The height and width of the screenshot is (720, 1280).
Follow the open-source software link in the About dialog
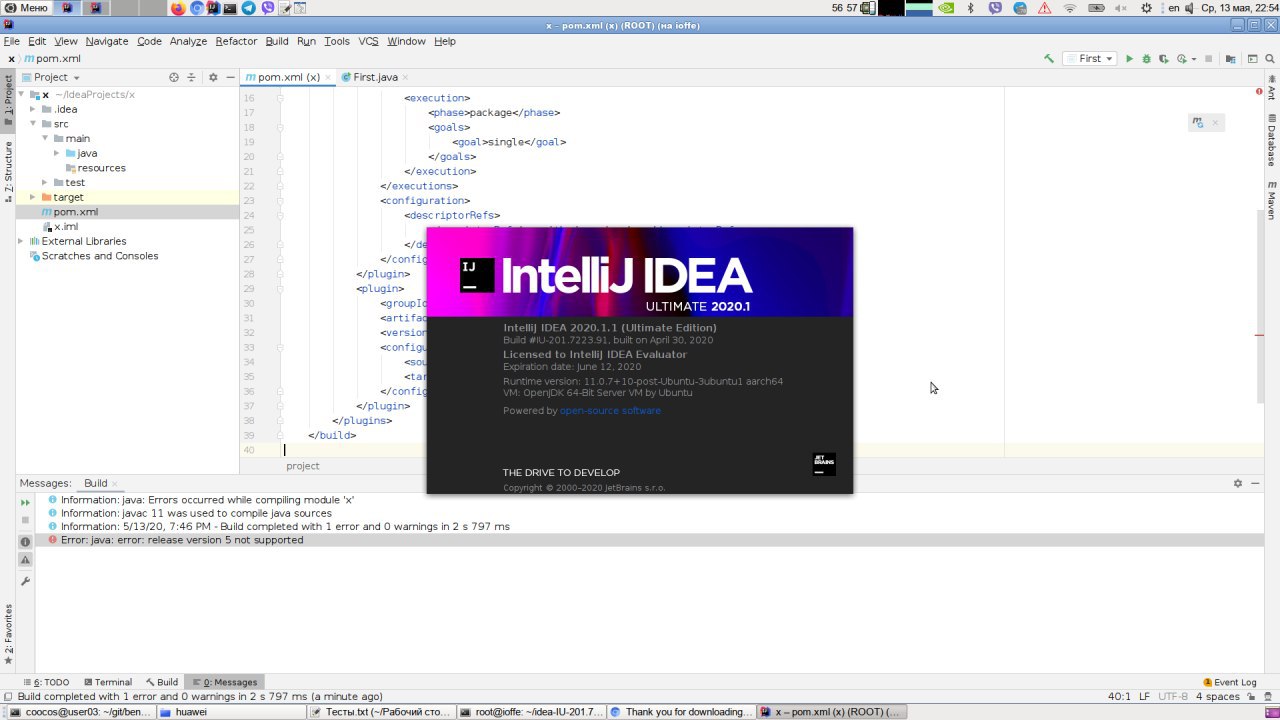(610, 411)
